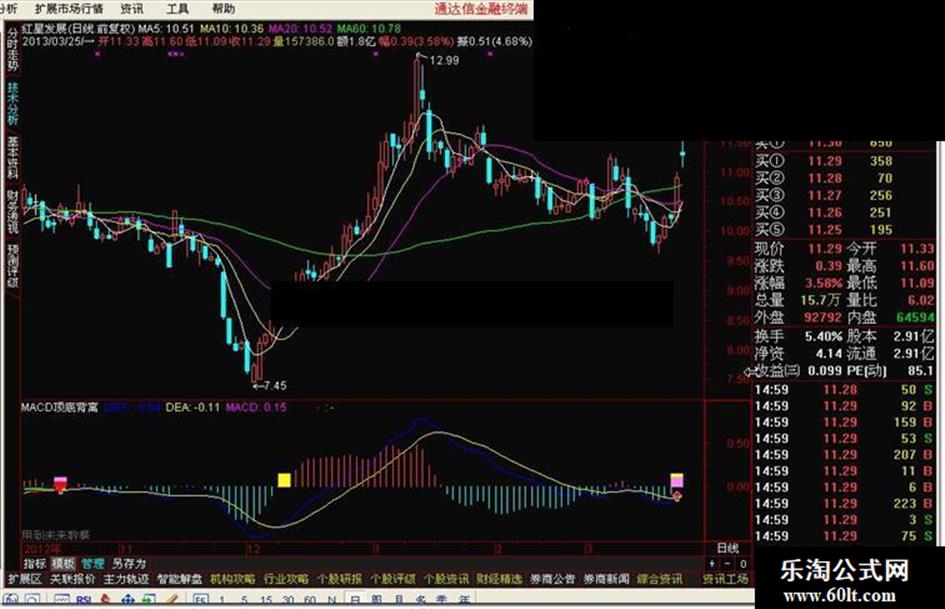Switch to the 基本资料 side tab

click(13, 157)
